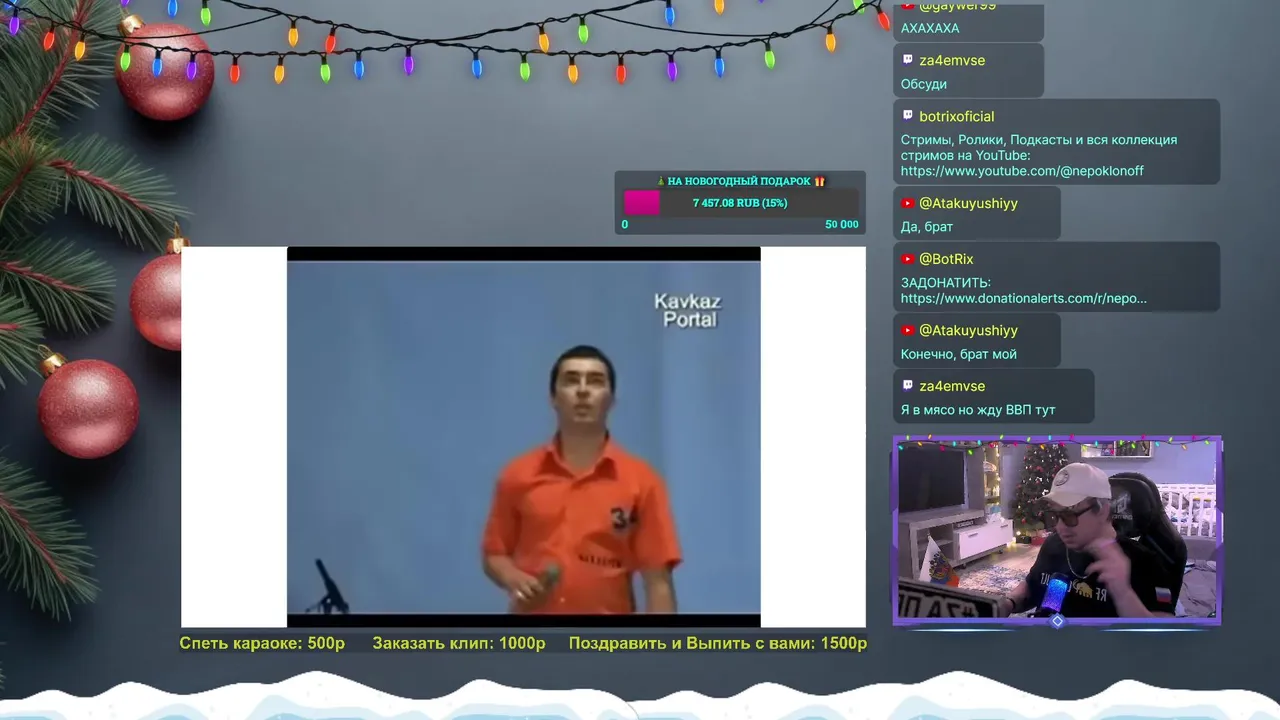The width and height of the screenshot is (1280, 720).
Task: Click the "7 457.08 RUB (15%)" amount
Action: pos(740,203)
